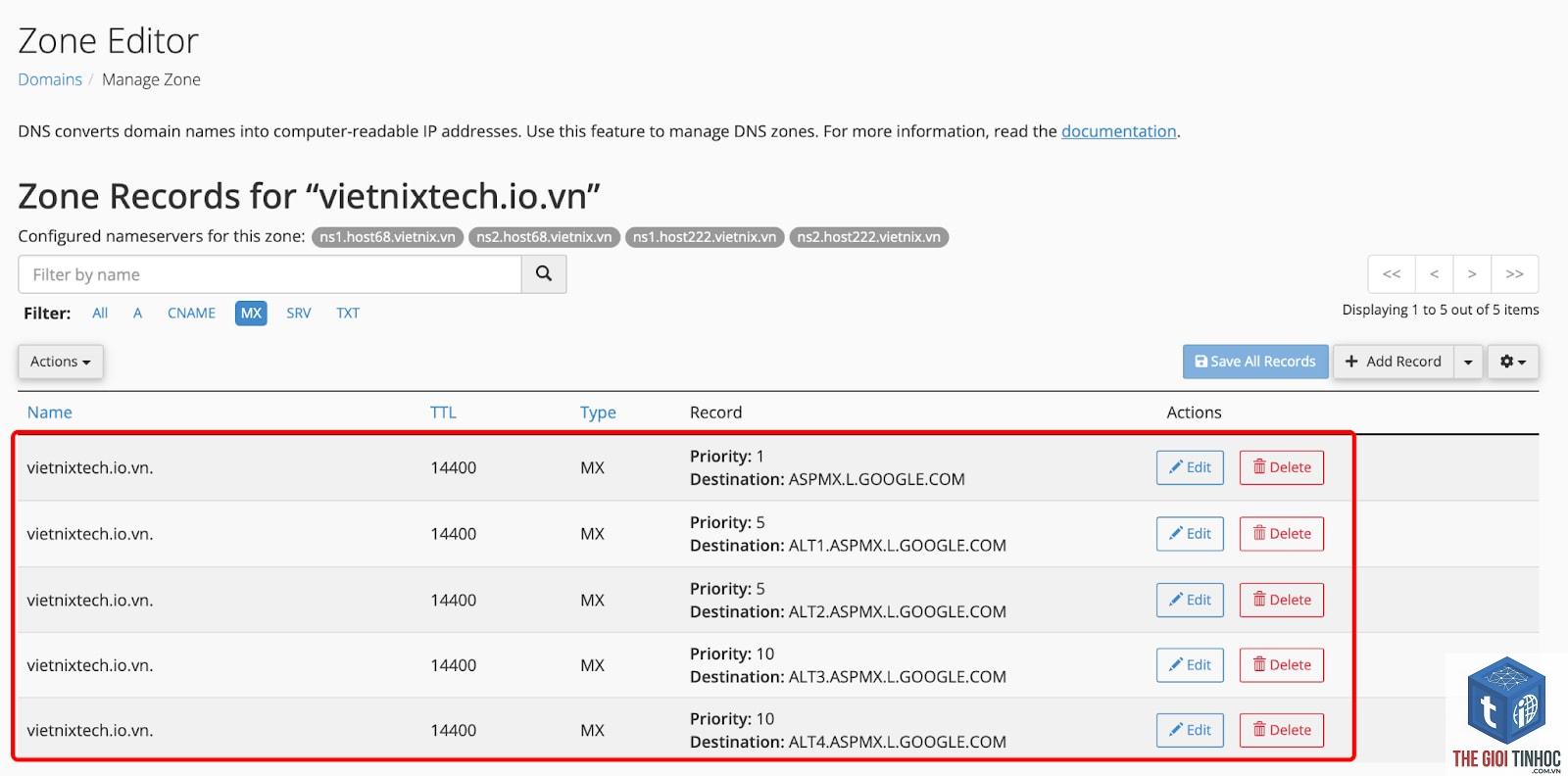Open the gear settings dropdown
This screenshot has width=1568, height=776.
coord(1513,362)
